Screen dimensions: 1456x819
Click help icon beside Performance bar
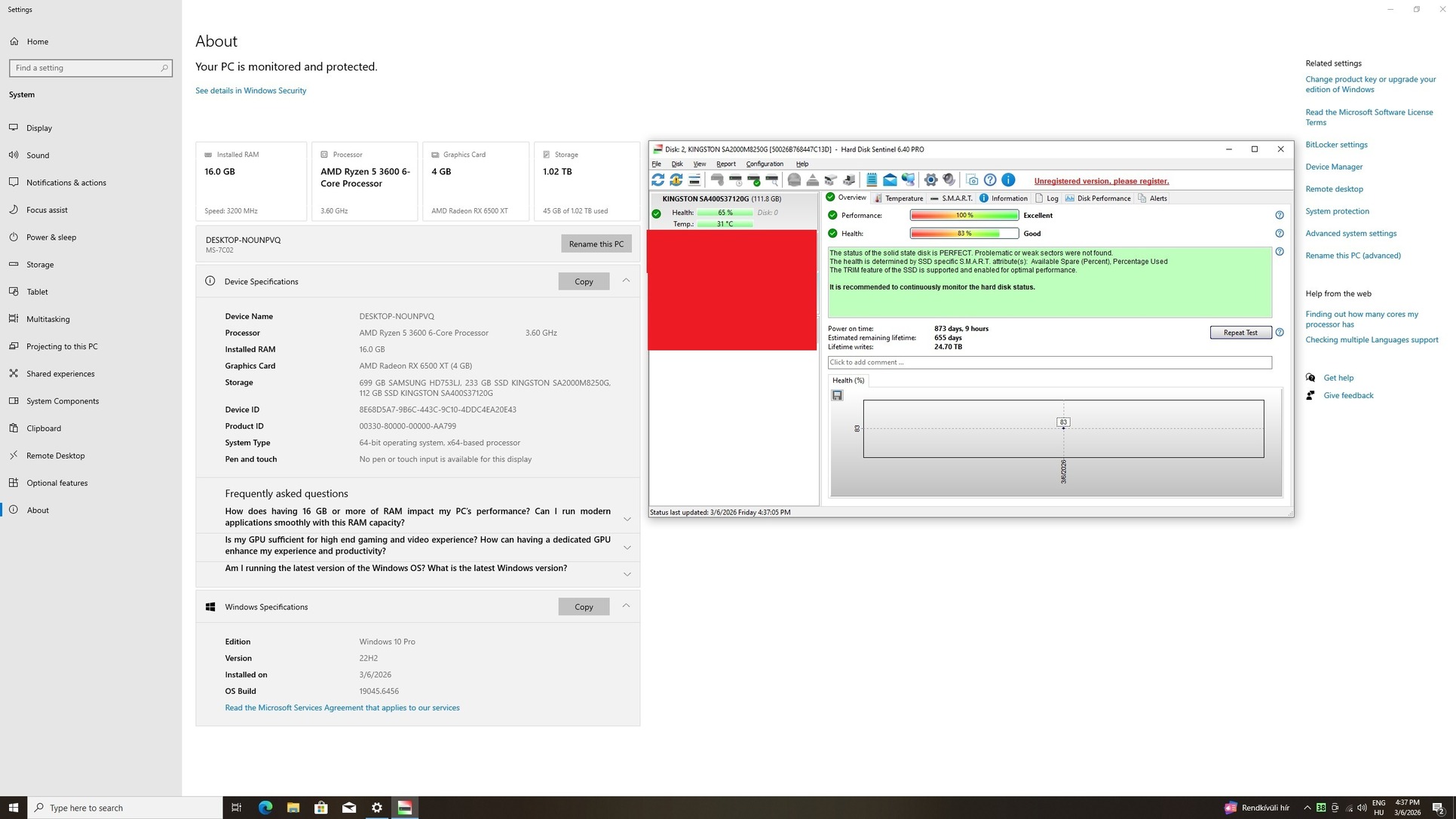coord(1279,216)
